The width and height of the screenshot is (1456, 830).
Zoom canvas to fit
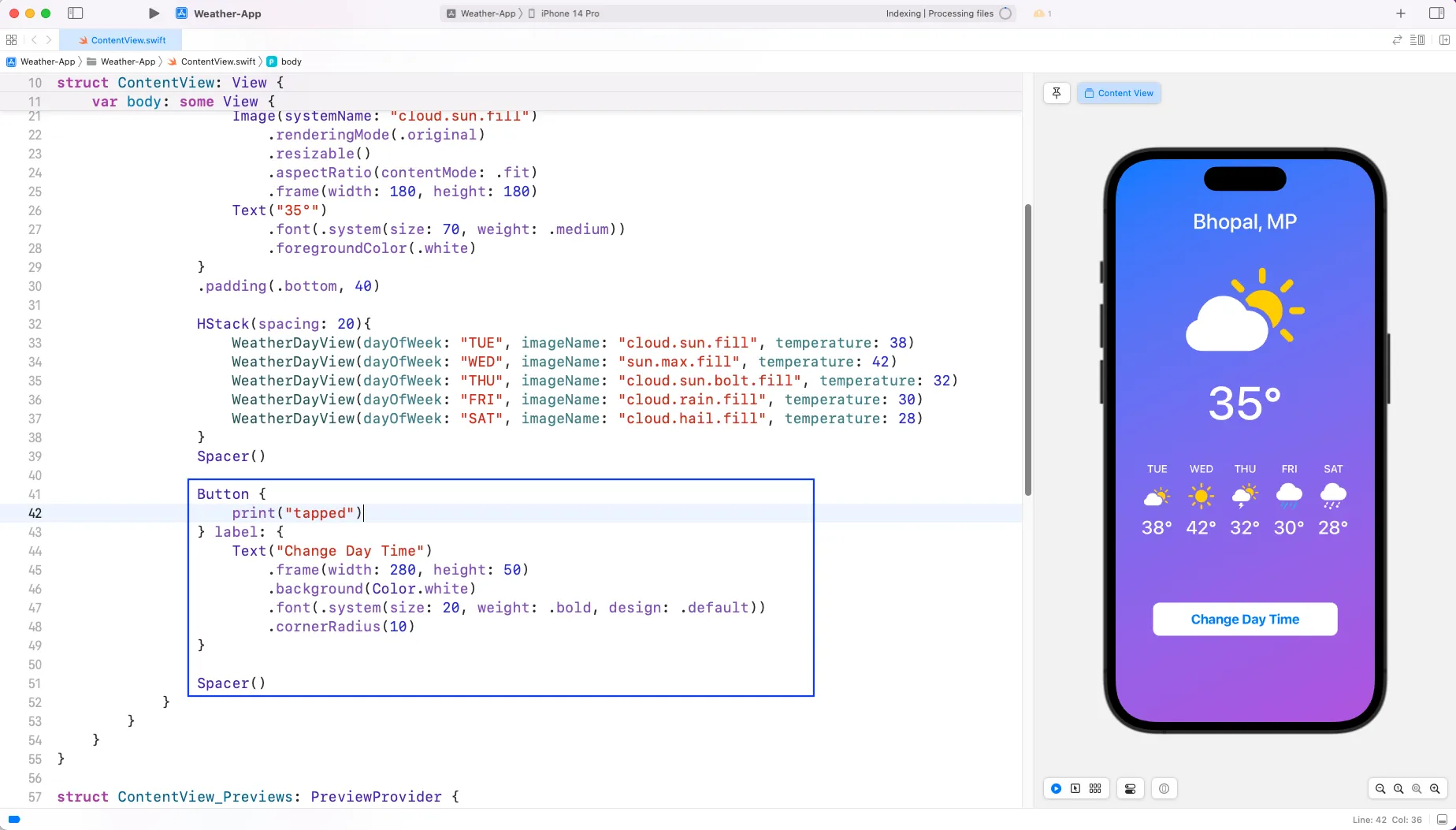pyautogui.click(x=1417, y=788)
